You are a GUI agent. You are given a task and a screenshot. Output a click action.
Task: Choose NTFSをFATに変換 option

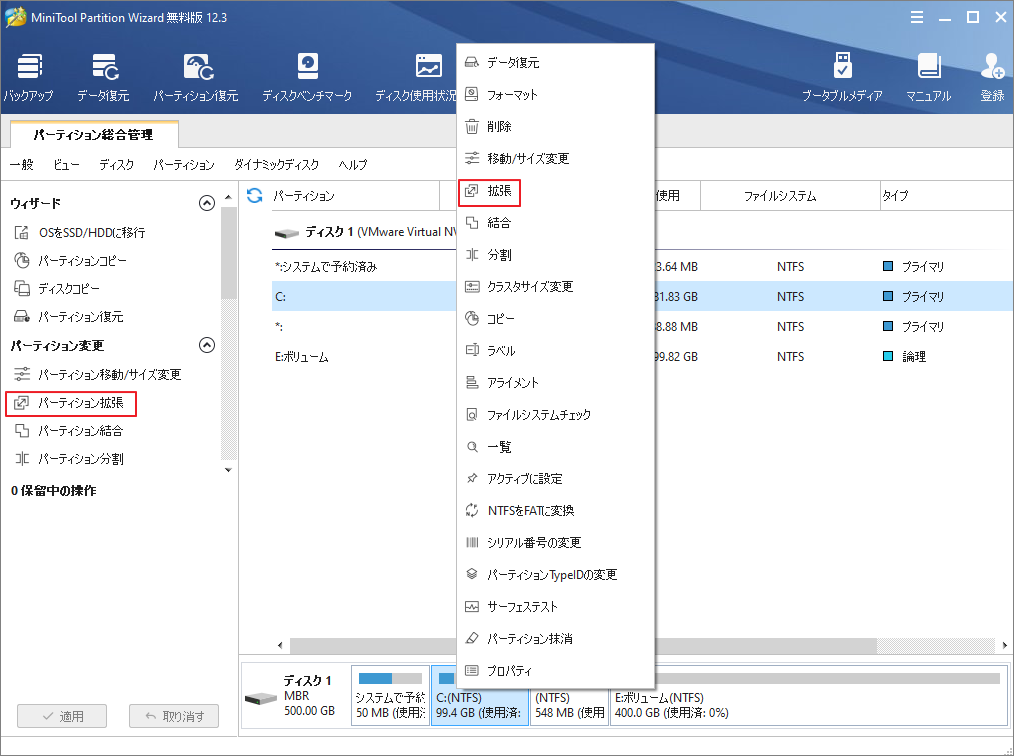point(556,511)
